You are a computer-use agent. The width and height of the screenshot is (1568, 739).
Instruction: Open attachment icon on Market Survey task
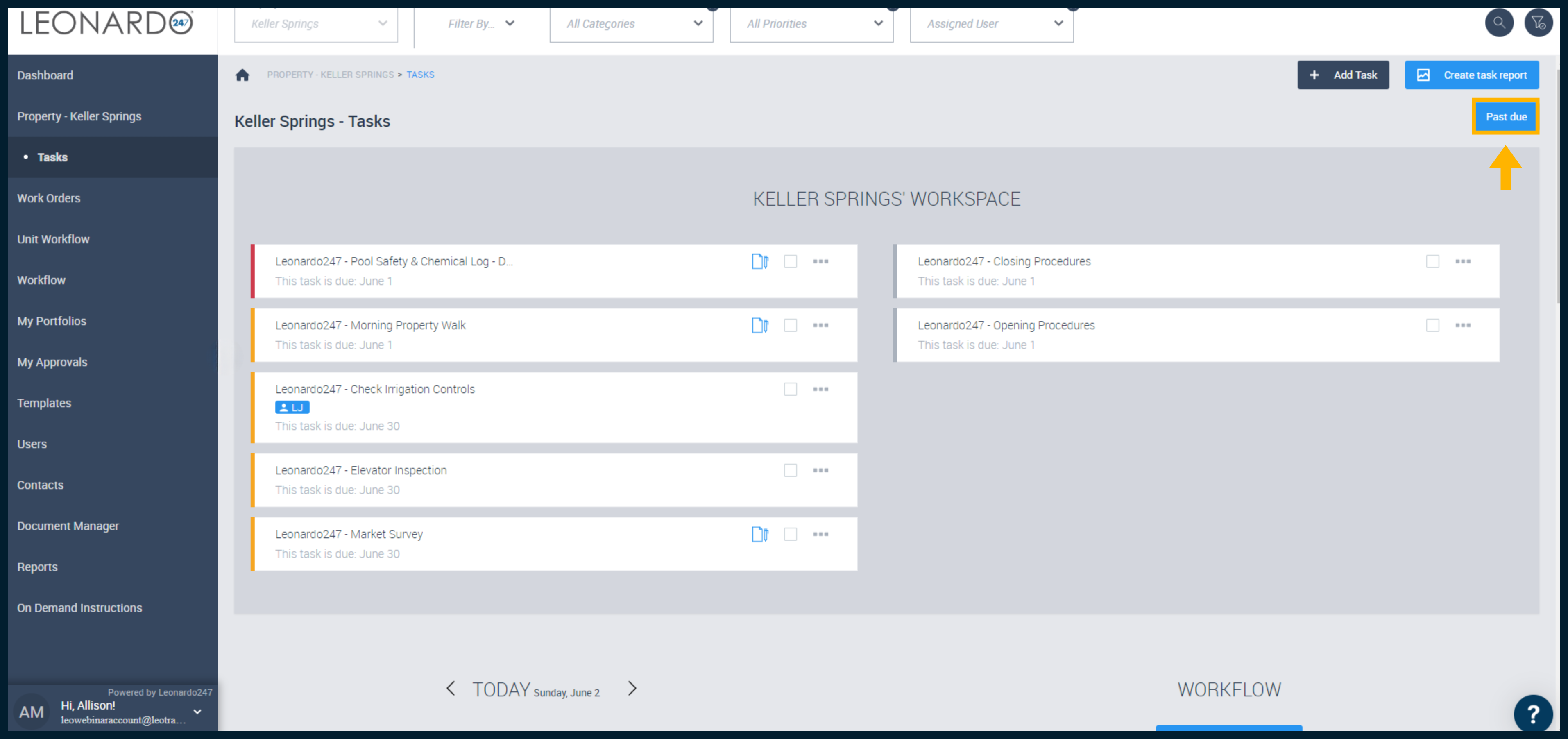tap(760, 534)
